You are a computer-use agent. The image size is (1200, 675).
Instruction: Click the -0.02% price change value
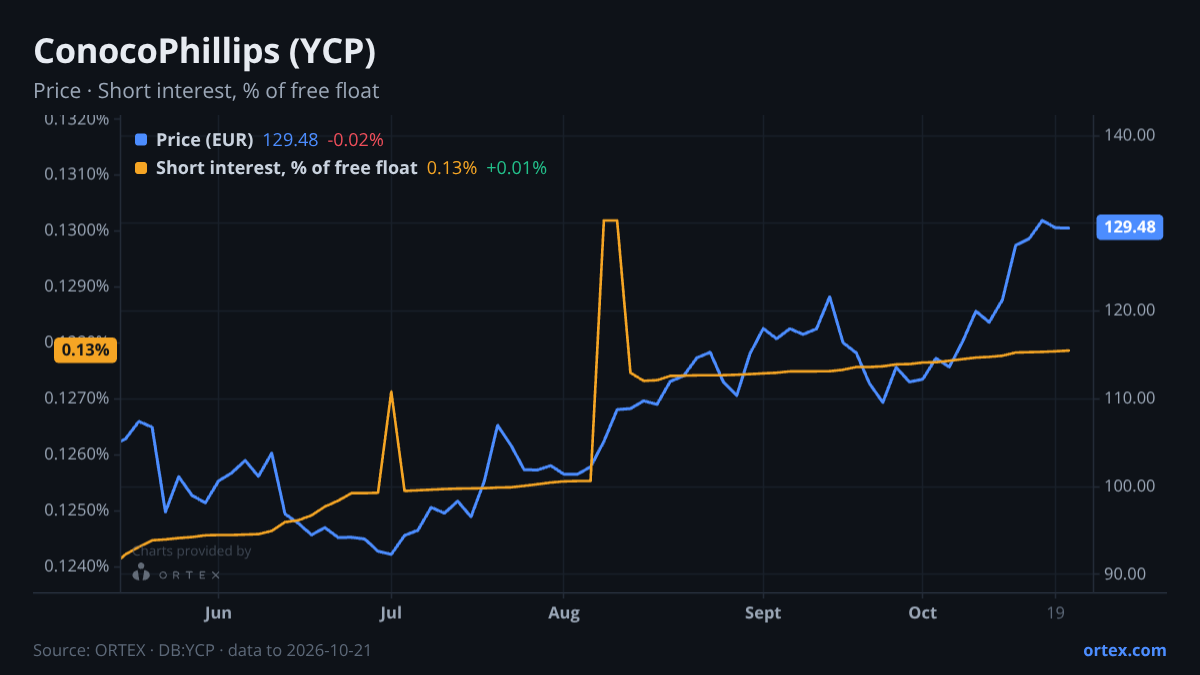tap(355, 140)
